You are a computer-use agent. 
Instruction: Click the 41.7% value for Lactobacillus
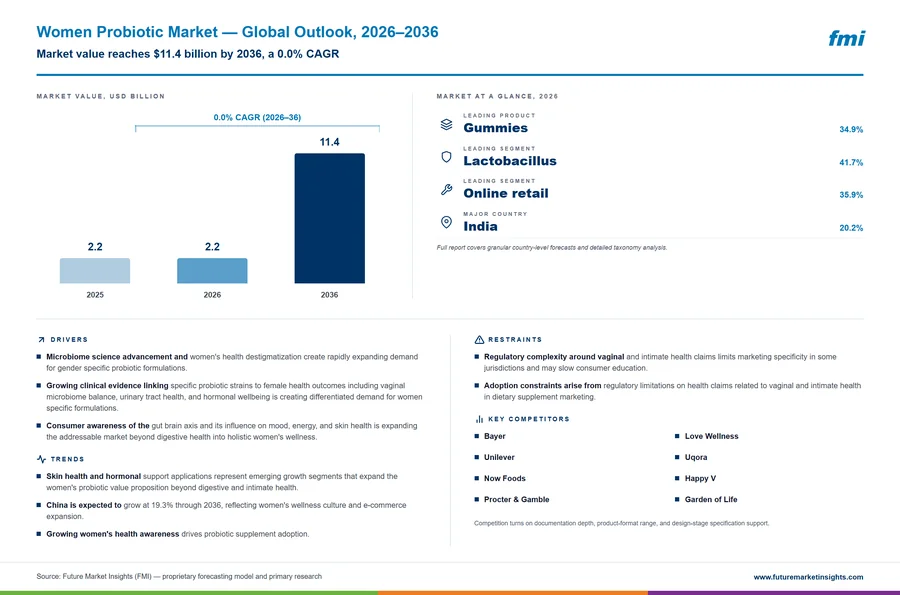point(851,162)
